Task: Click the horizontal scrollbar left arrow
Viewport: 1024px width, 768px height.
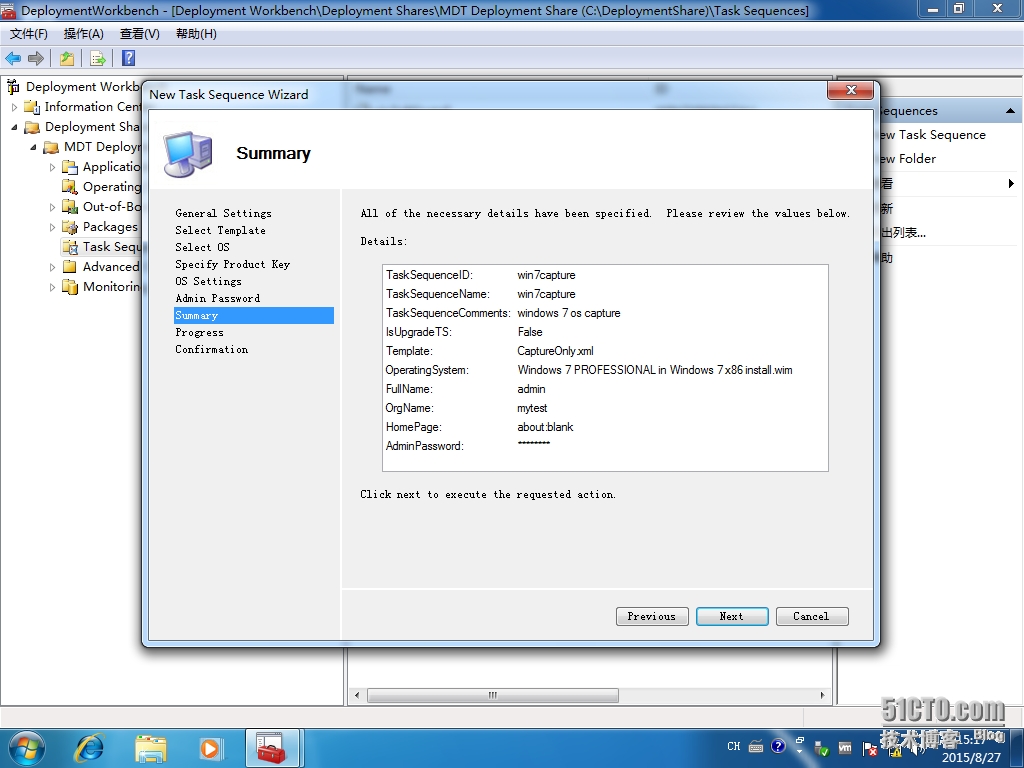Action: point(357,695)
